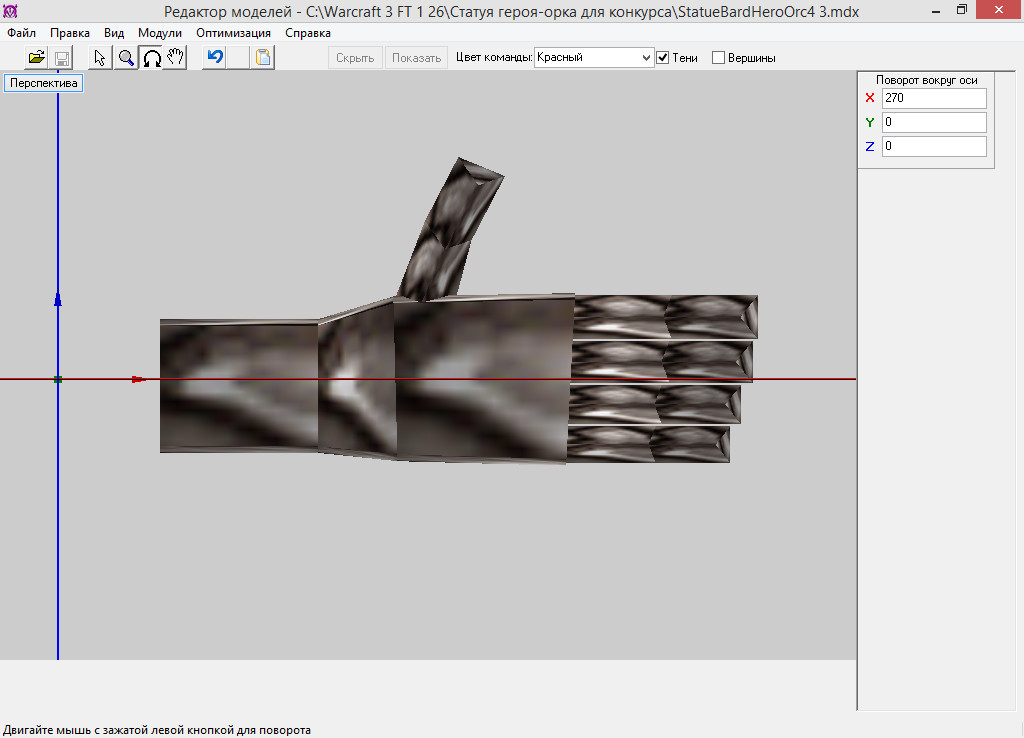
Task: Click the save floppy disk icon
Action: tap(61, 58)
